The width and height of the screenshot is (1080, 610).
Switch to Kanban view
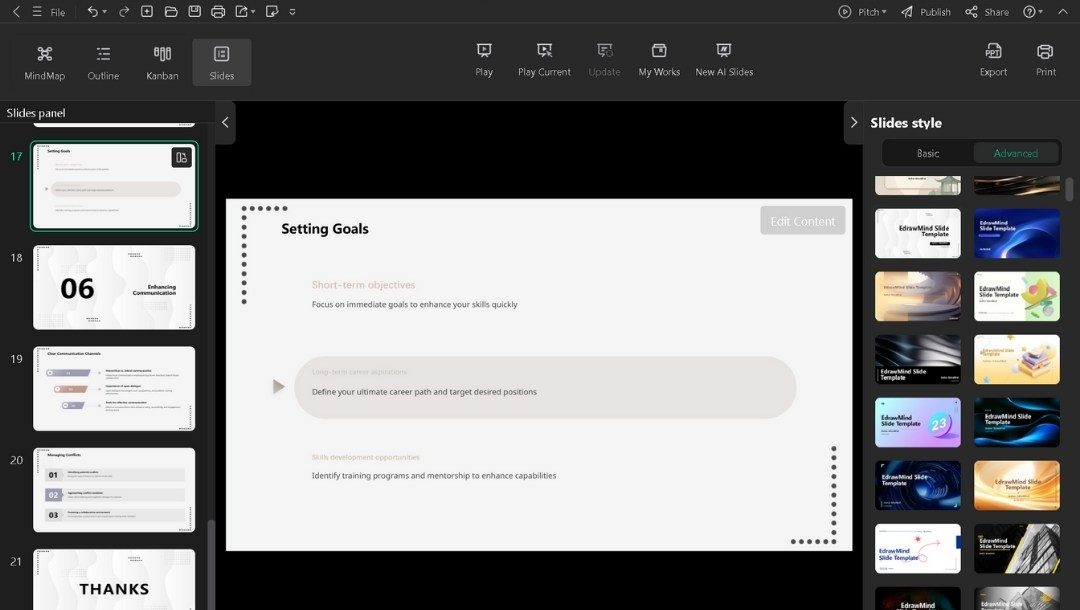tap(161, 61)
